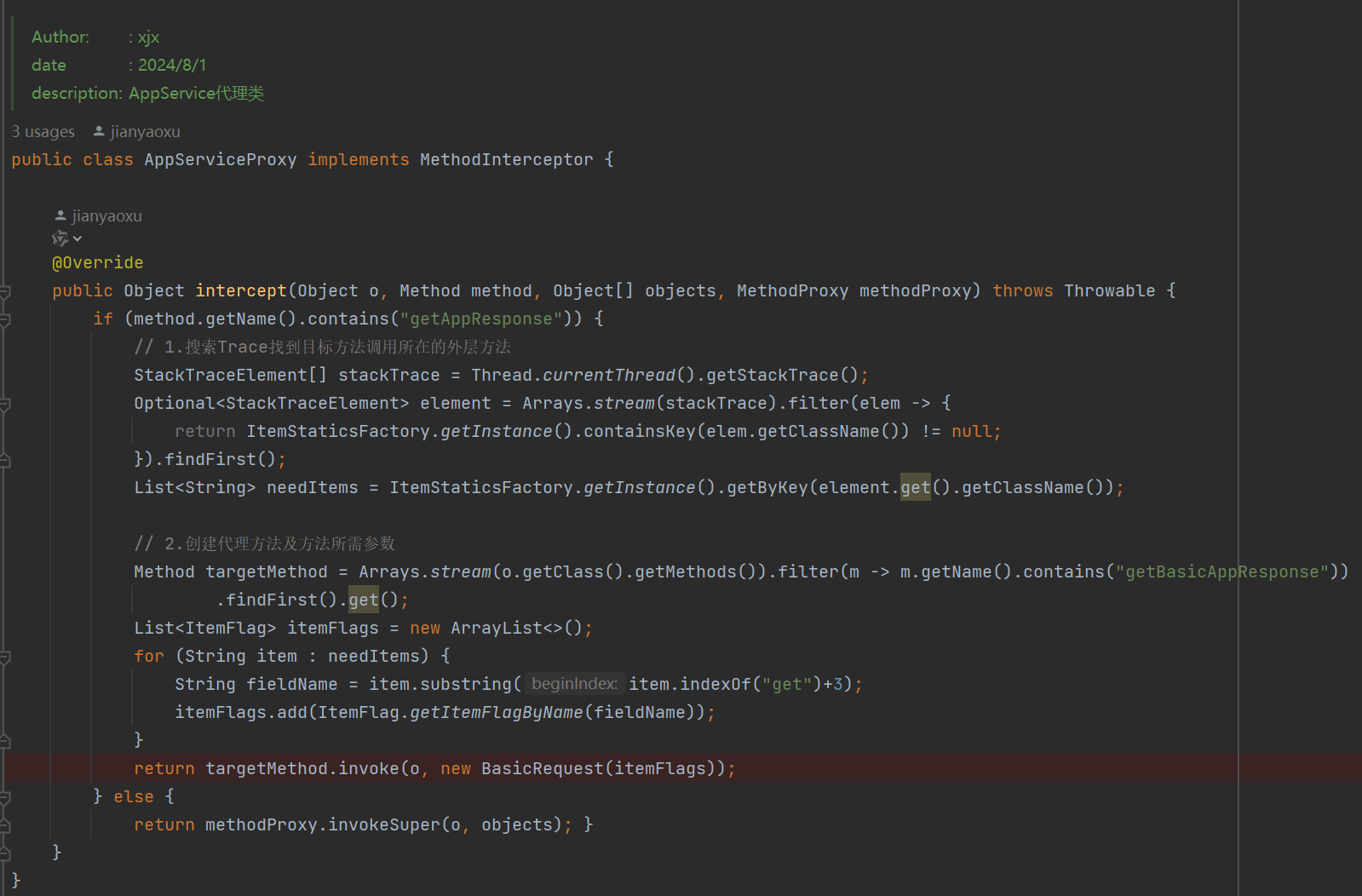This screenshot has width=1362, height=896.
Task: Open the chevron dropdown beside the assistant icon
Action: pyautogui.click(x=78, y=239)
